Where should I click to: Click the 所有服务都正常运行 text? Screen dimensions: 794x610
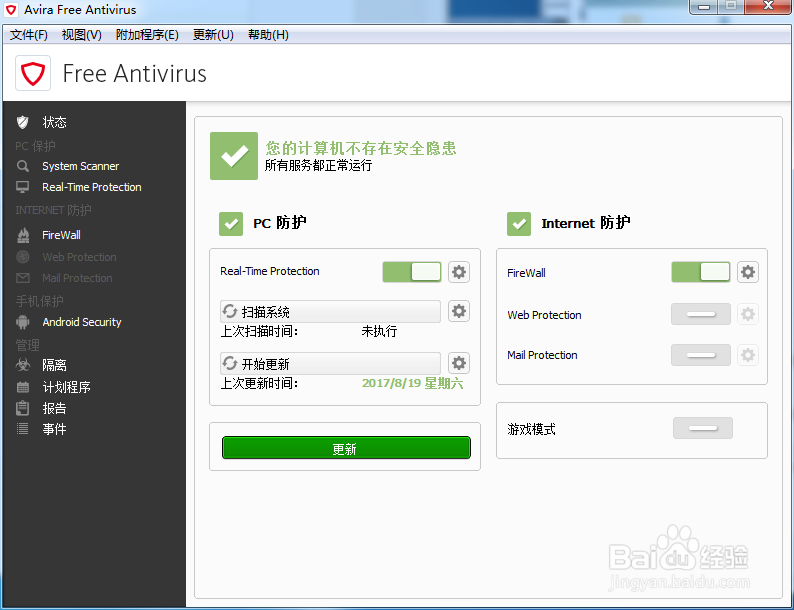click(x=319, y=165)
